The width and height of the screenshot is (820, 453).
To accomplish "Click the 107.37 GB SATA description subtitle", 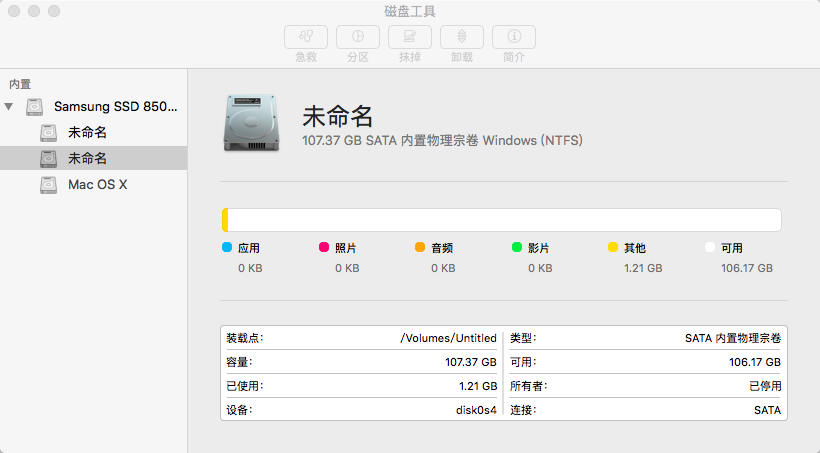I will [442, 140].
